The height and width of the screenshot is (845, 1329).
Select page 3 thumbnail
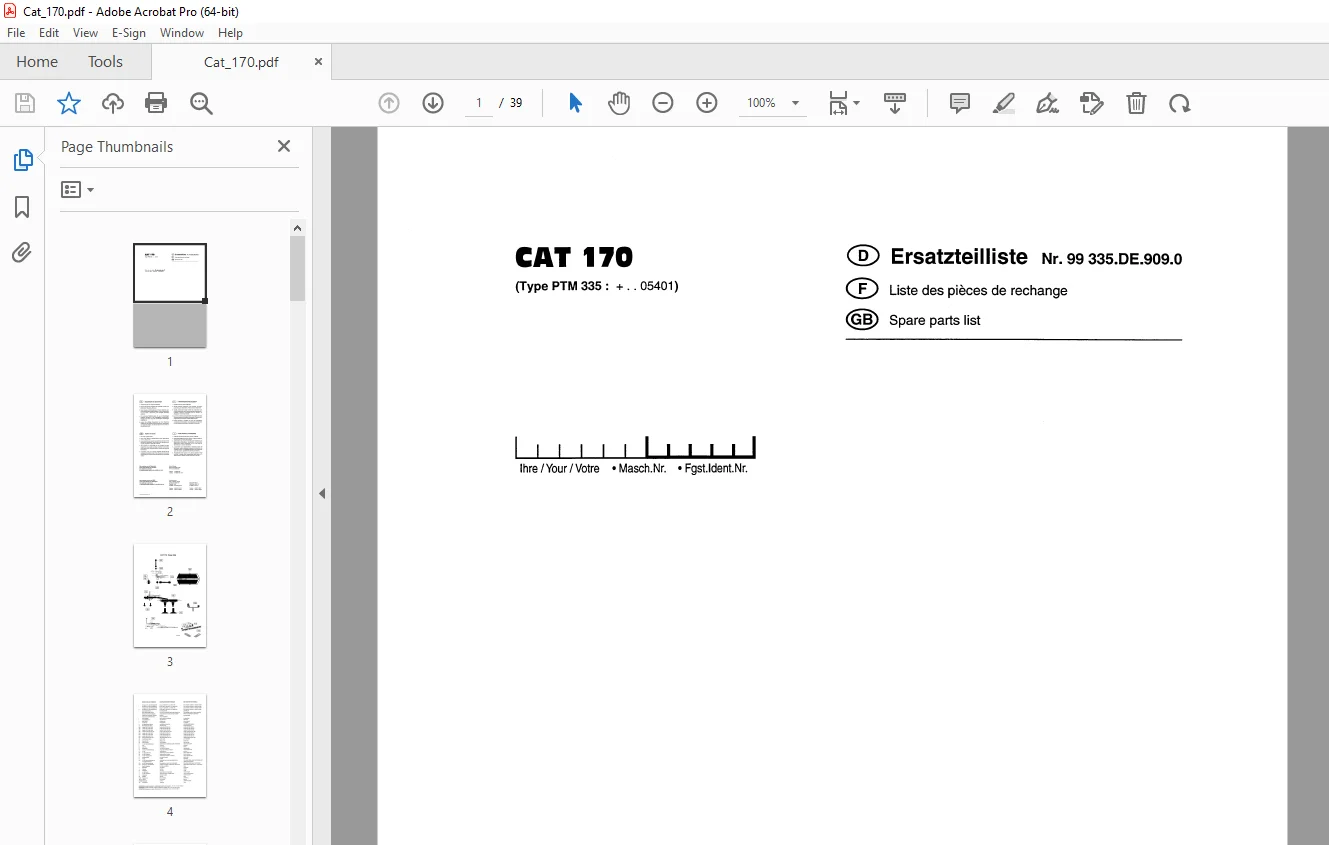click(170, 596)
